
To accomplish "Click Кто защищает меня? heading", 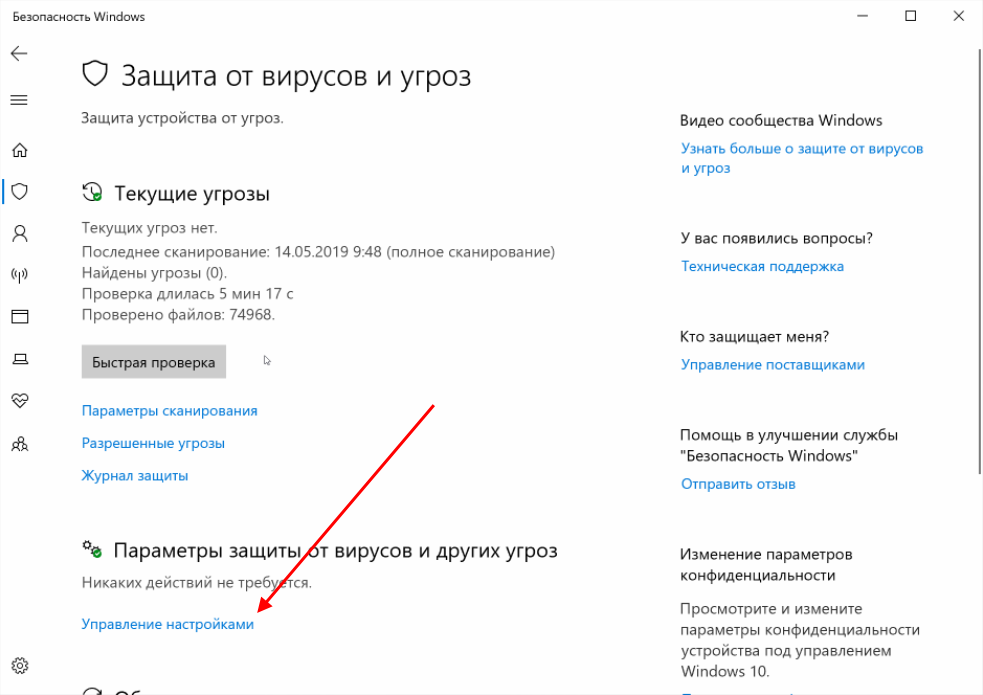I will click(x=755, y=337).
